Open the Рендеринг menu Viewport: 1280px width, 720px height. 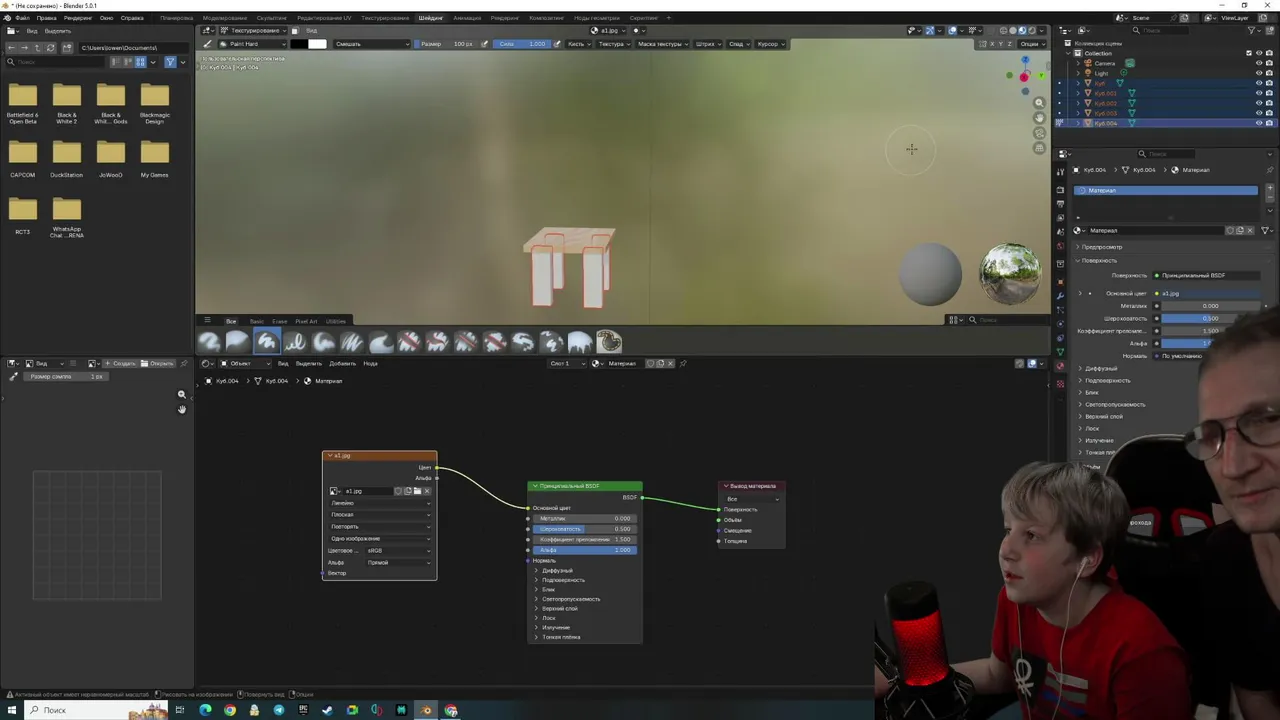pos(78,18)
